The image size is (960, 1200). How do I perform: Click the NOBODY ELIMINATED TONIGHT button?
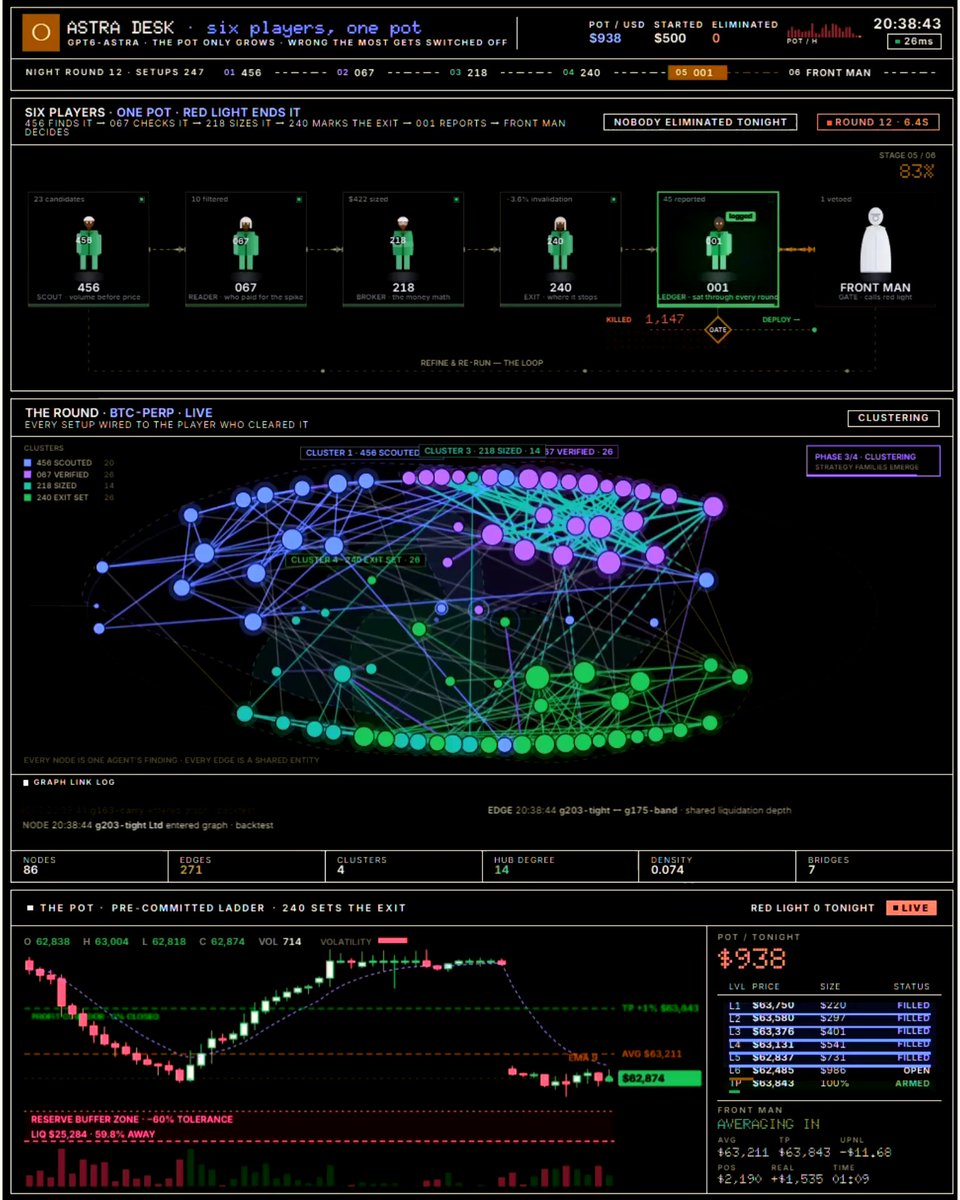tap(700, 122)
